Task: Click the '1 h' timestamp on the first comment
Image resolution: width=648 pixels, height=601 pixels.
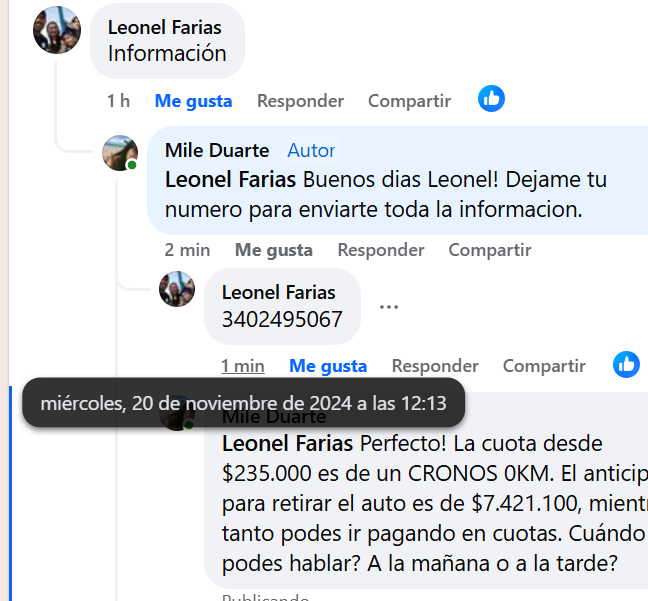Action: pos(118,101)
